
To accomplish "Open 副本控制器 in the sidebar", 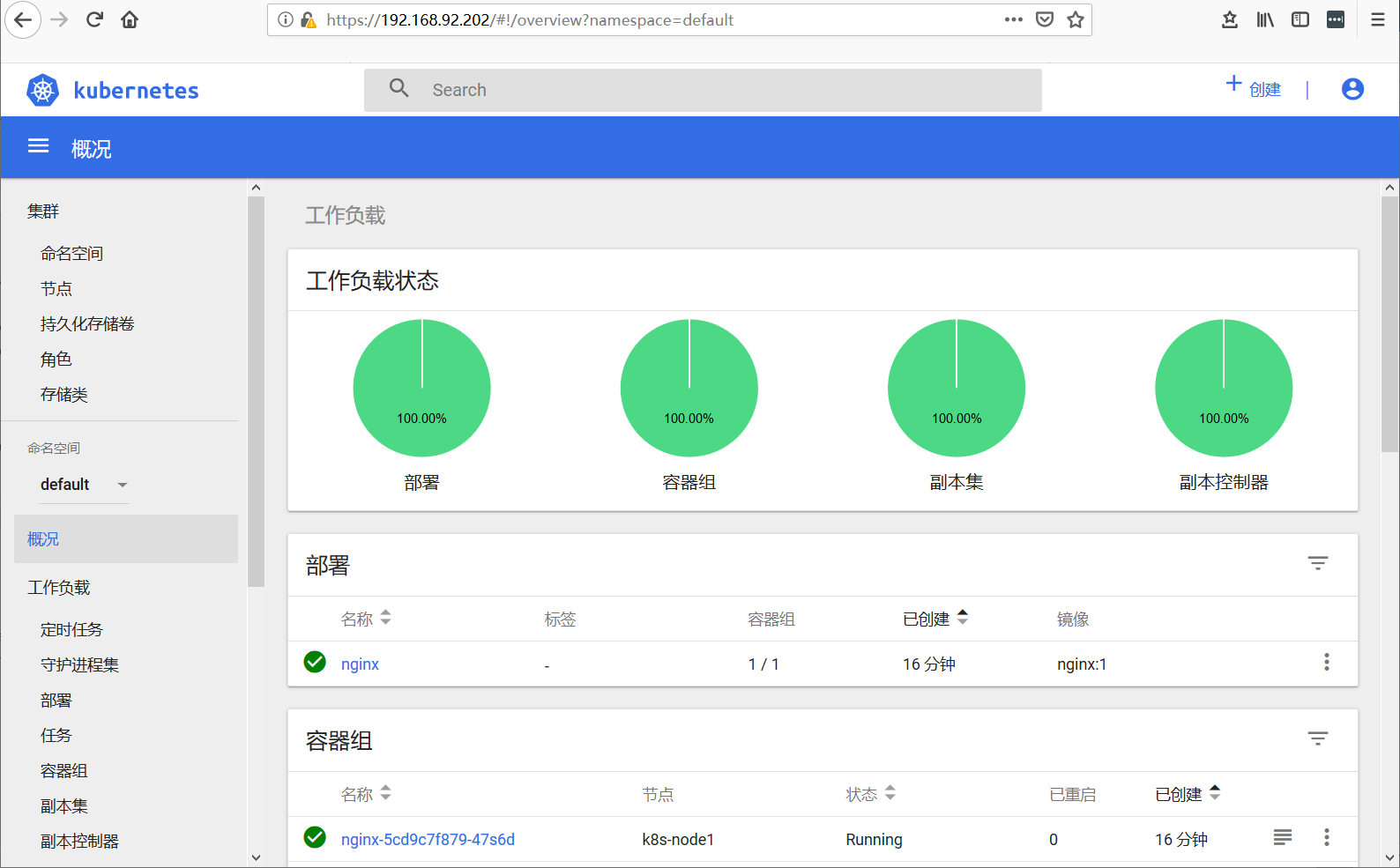I will [x=80, y=842].
